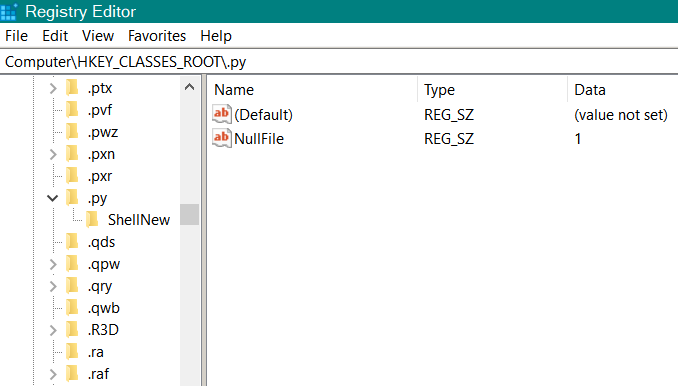Click the tree pane scrollbar thumb
The image size is (678, 386).
tap(189, 214)
